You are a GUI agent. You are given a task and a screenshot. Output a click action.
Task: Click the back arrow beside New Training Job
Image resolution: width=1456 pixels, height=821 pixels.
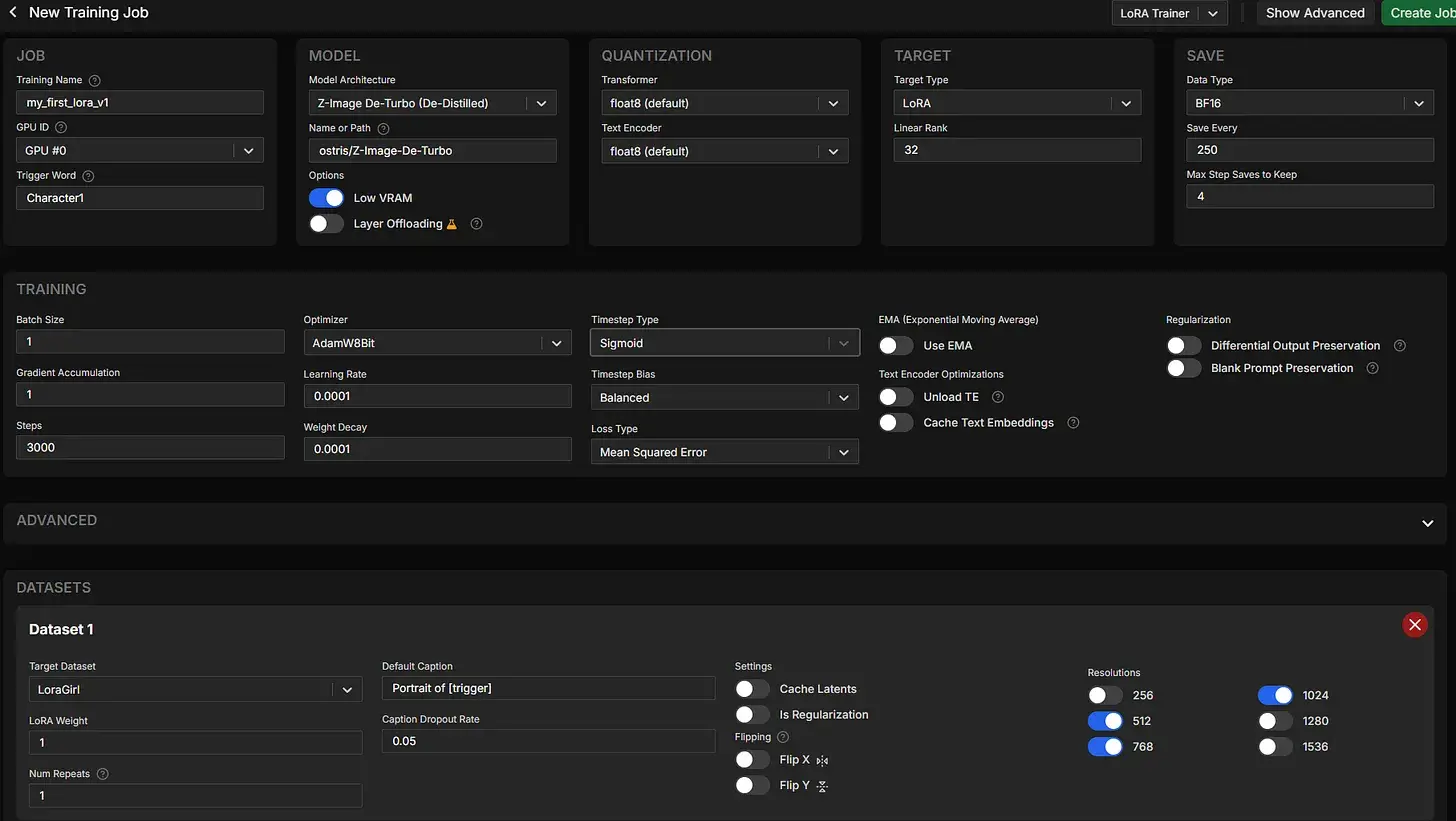[13, 13]
